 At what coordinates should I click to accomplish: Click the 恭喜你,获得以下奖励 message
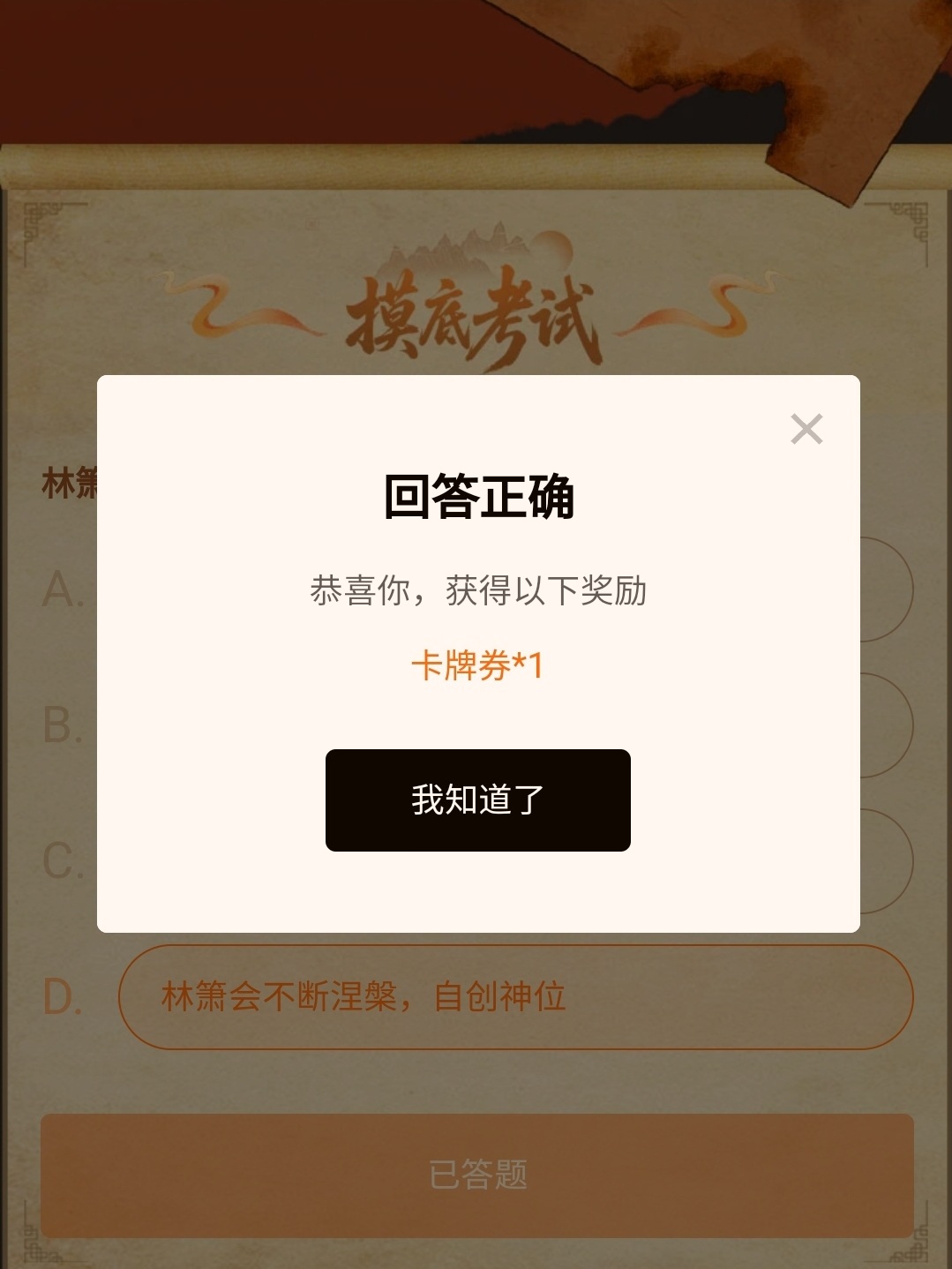[x=478, y=590]
